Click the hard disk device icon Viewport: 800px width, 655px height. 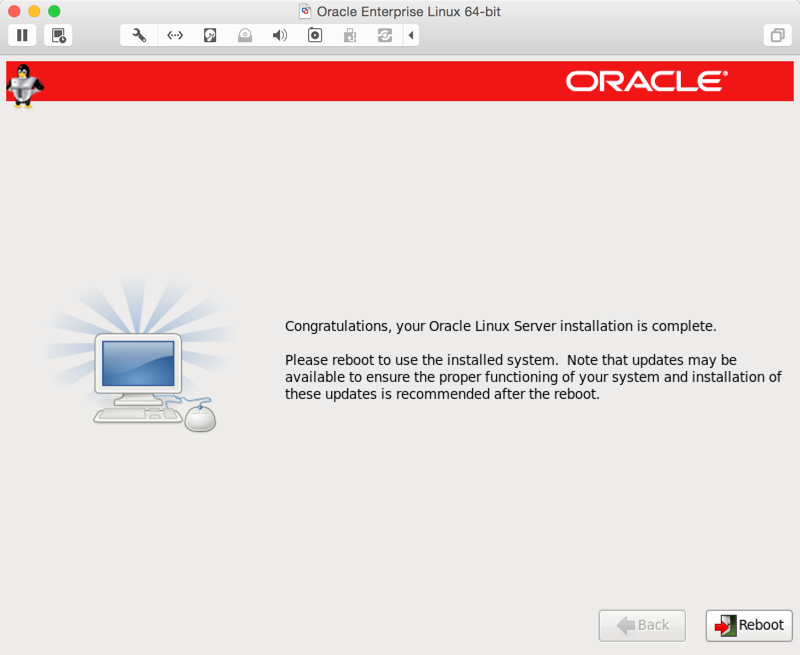[x=210, y=35]
